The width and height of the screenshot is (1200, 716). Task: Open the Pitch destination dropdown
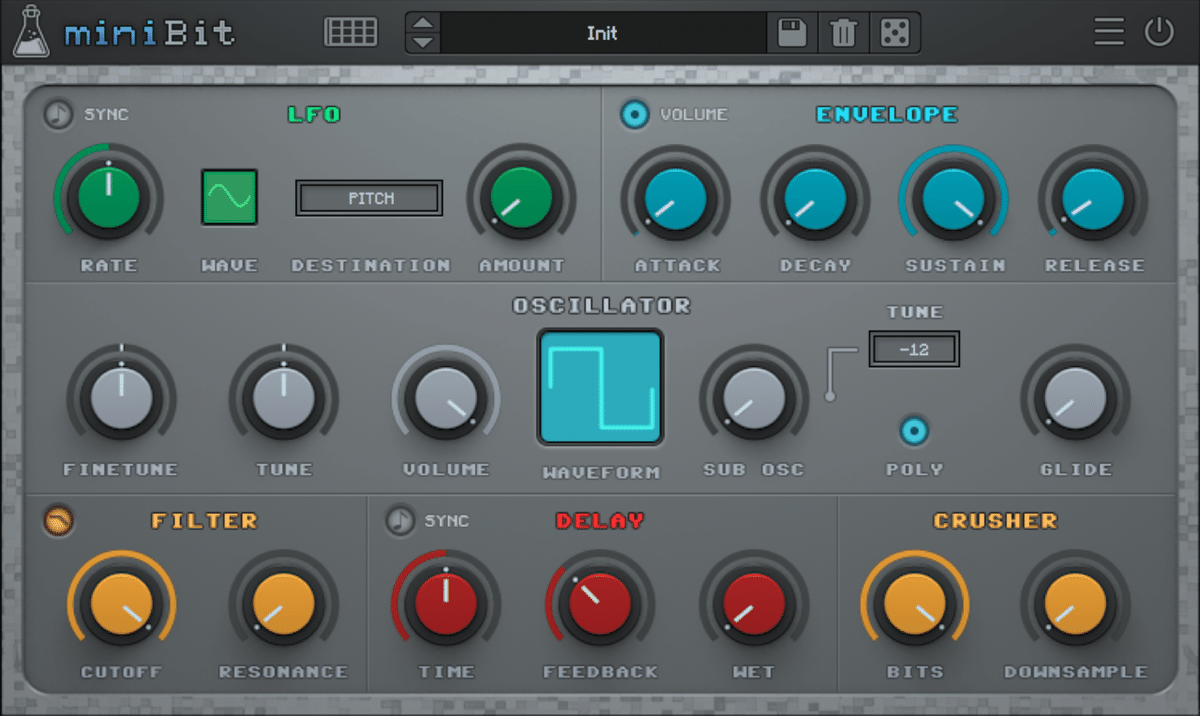[369, 198]
